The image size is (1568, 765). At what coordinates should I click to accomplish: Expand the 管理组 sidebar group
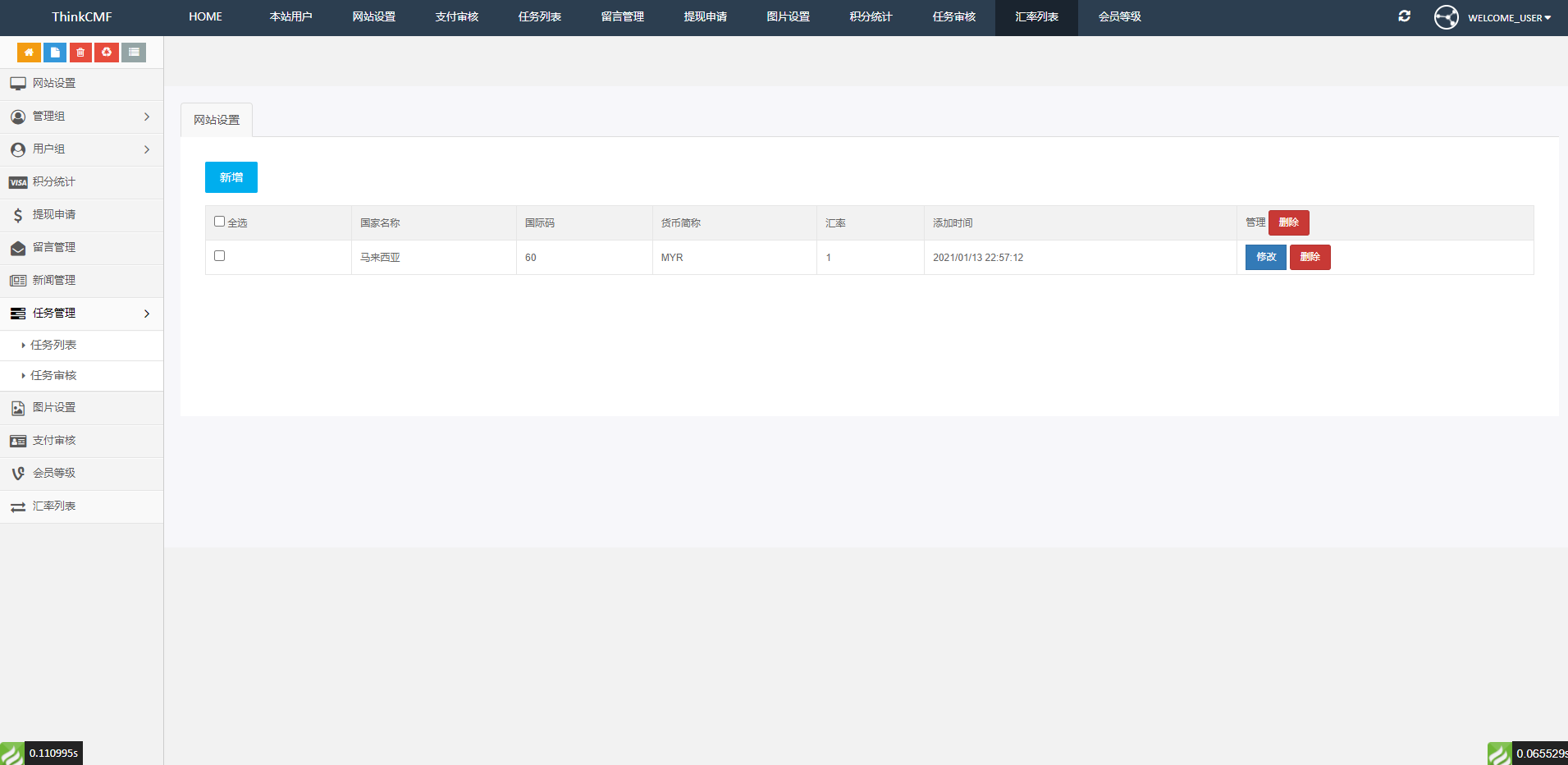(81, 117)
